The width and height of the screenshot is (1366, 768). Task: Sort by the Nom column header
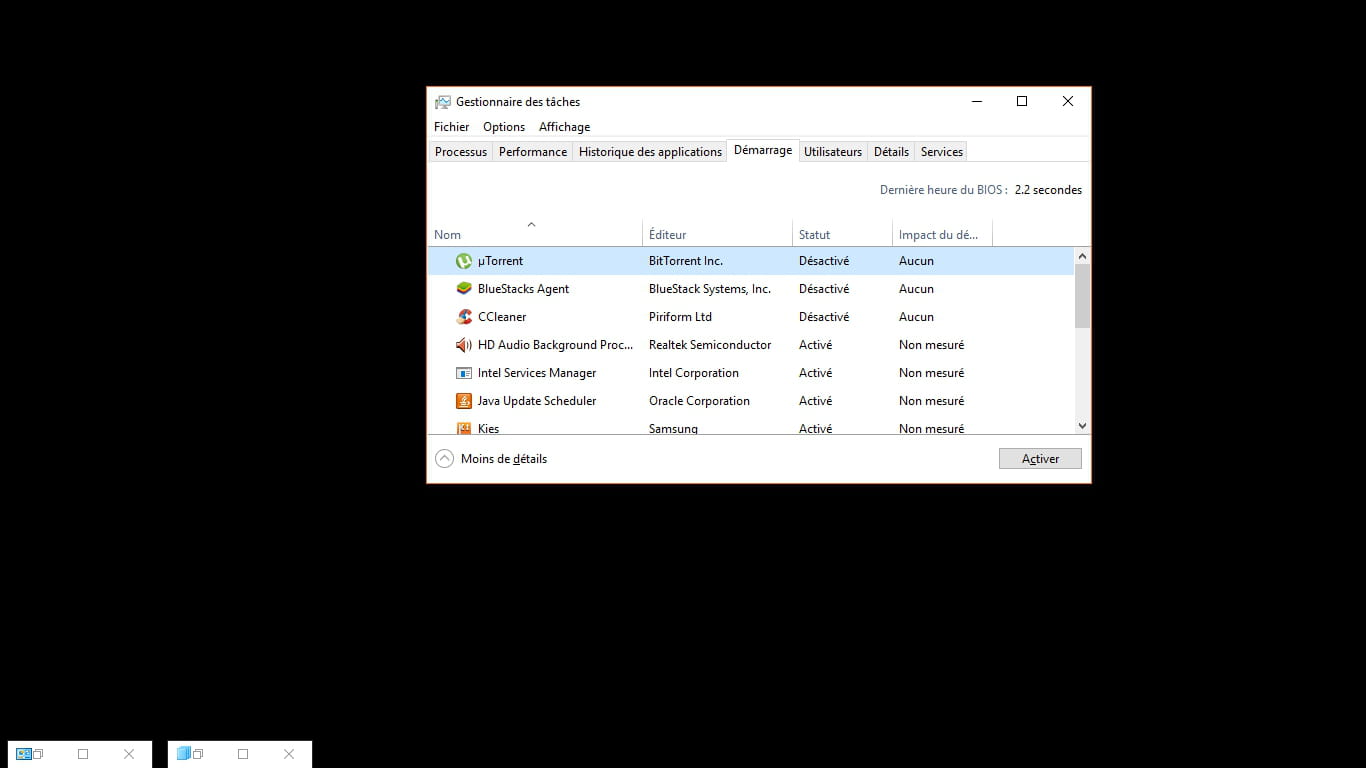pos(535,234)
